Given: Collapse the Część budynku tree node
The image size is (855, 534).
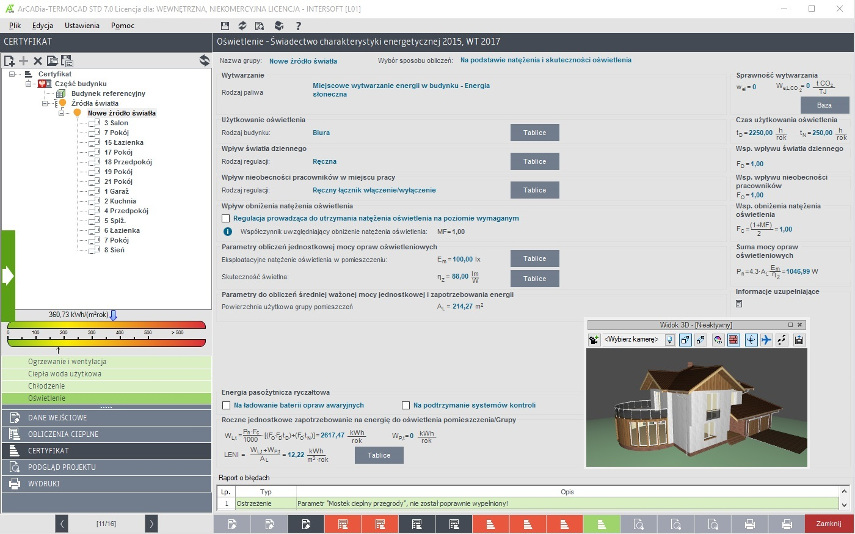Looking at the screenshot, I should (28, 84).
